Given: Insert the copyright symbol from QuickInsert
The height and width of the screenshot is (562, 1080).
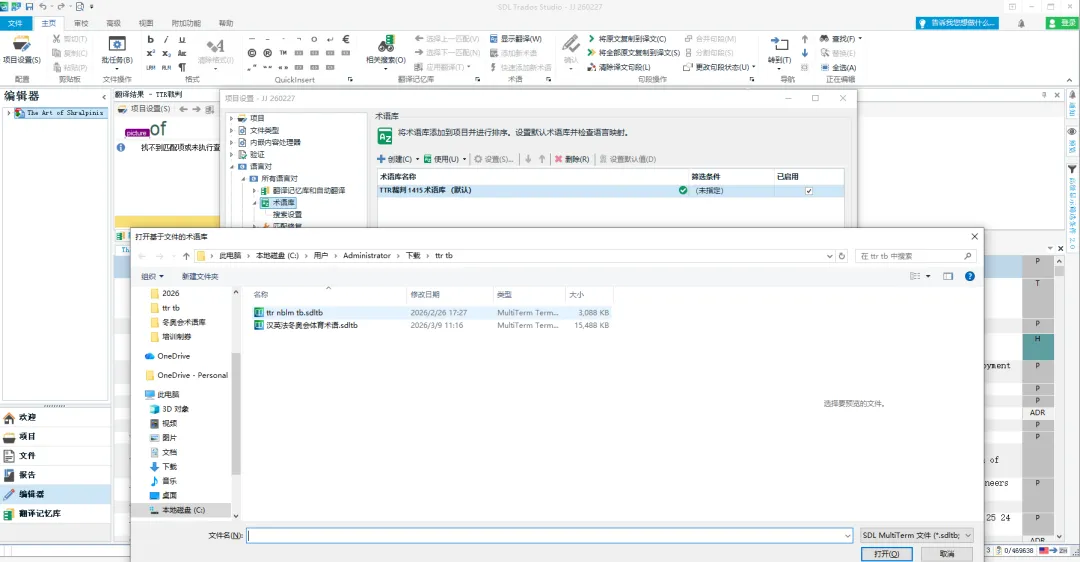Looking at the screenshot, I should coord(251,53).
